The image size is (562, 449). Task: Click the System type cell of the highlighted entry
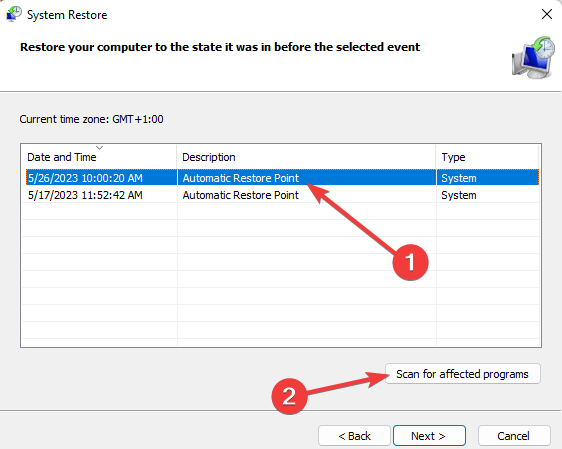pyautogui.click(x=459, y=178)
